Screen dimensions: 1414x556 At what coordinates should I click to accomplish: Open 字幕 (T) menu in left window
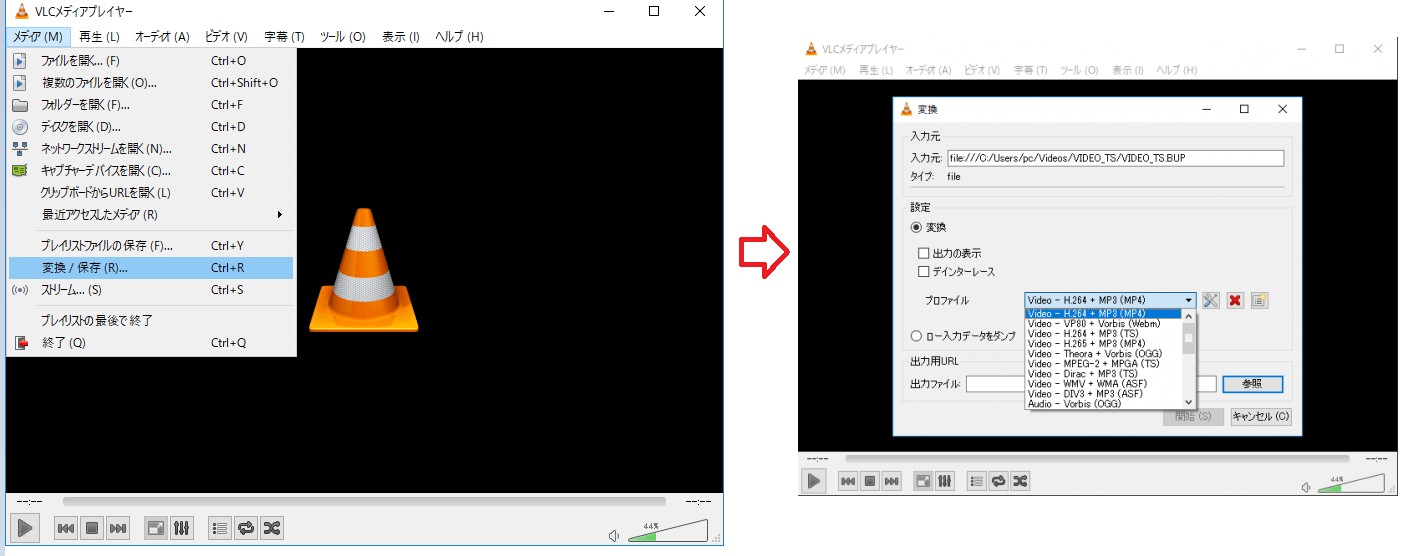(x=284, y=37)
